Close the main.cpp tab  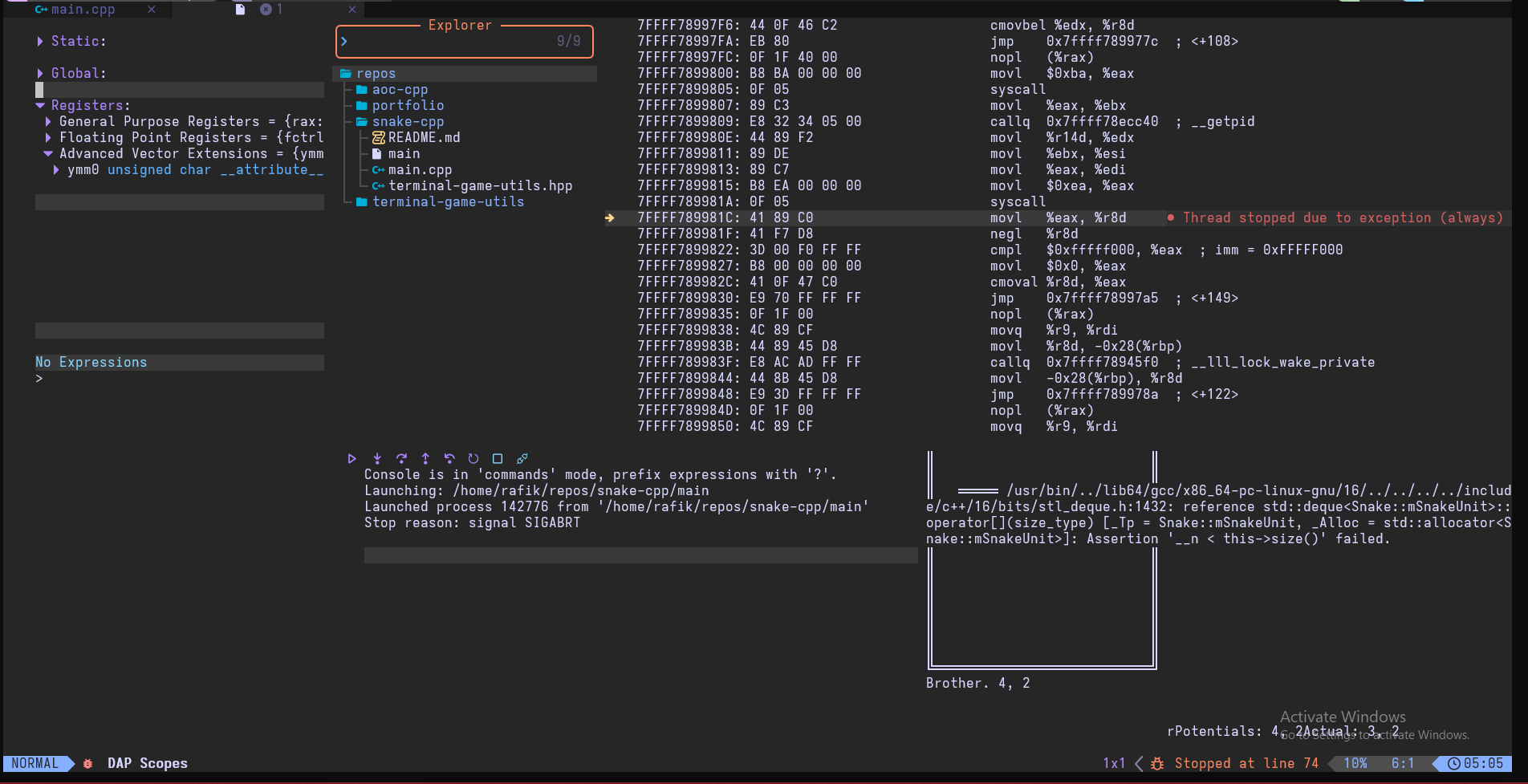tap(152, 9)
